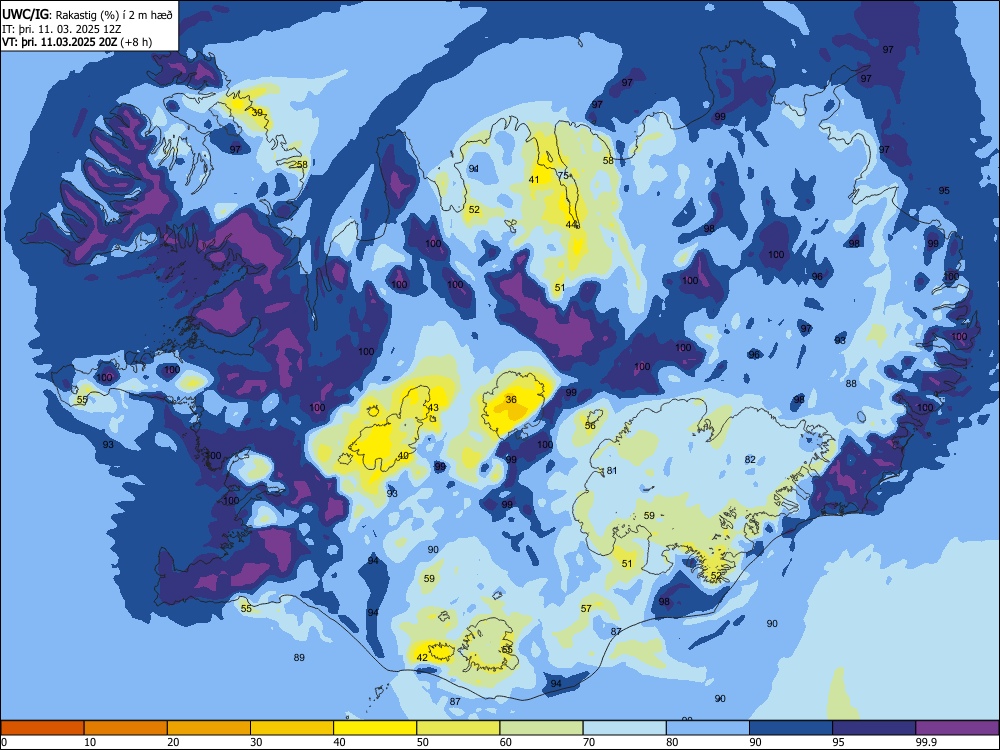The height and width of the screenshot is (750, 1000).
Task: Click the '57' humidity value on the map
Action: 586,608
